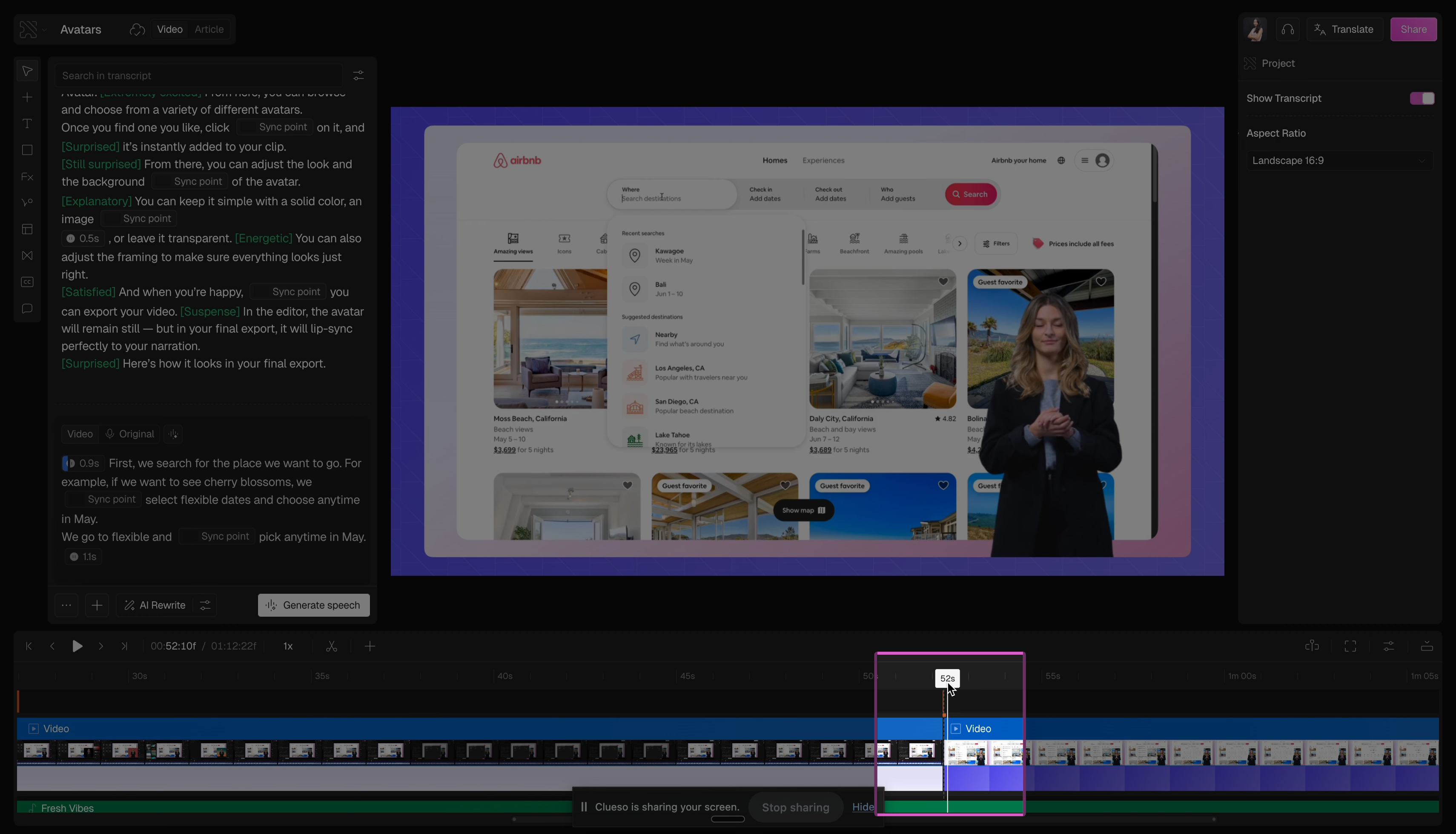Expand the app logo menu at top left
The width and height of the screenshot is (1456, 834).
tap(33, 29)
